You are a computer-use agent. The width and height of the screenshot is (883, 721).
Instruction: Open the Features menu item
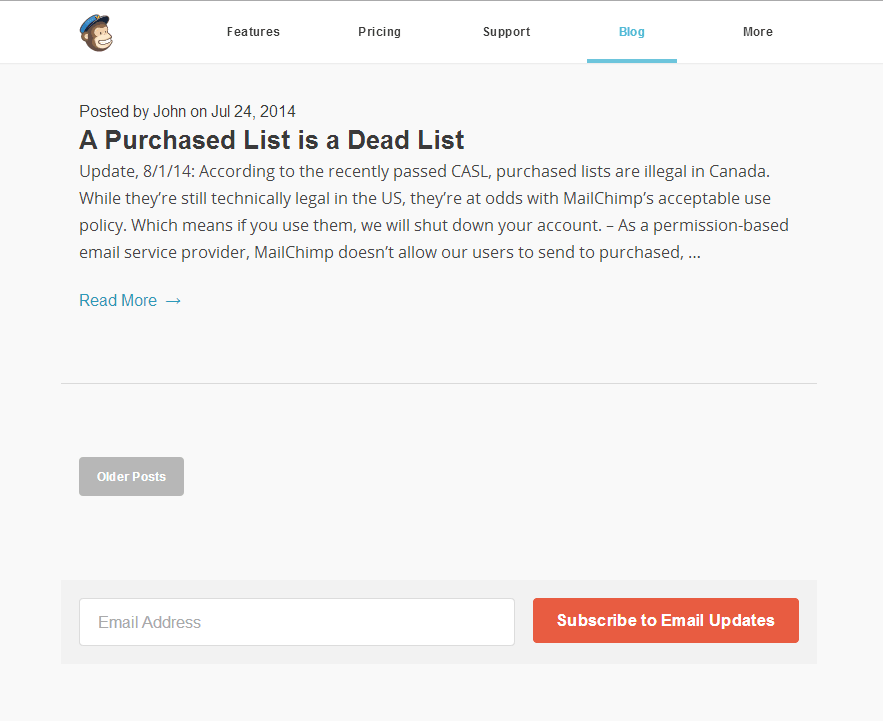(x=253, y=32)
